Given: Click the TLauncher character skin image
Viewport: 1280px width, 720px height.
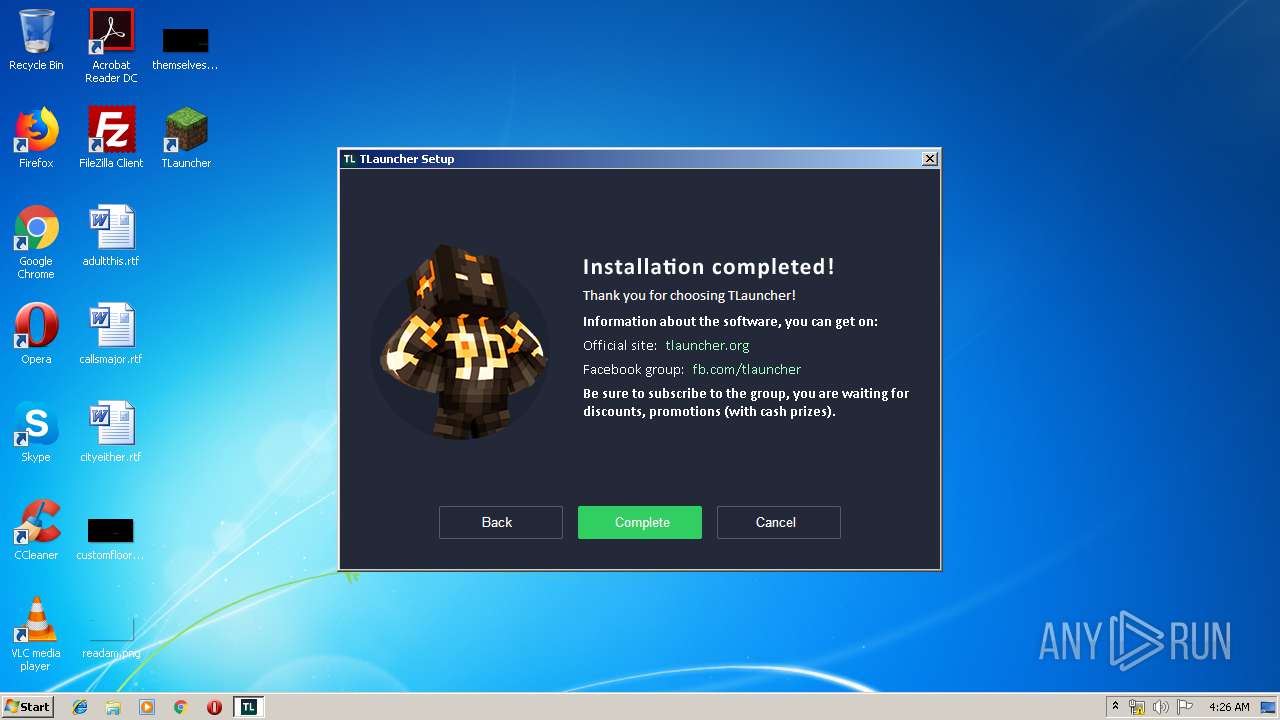Looking at the screenshot, I should point(461,342).
